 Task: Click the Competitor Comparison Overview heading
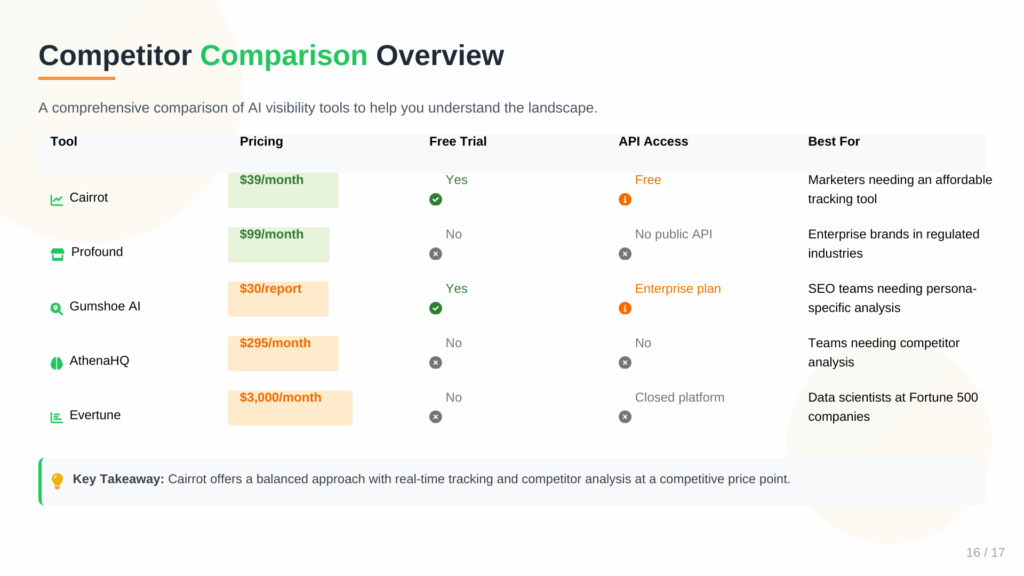[271, 56]
